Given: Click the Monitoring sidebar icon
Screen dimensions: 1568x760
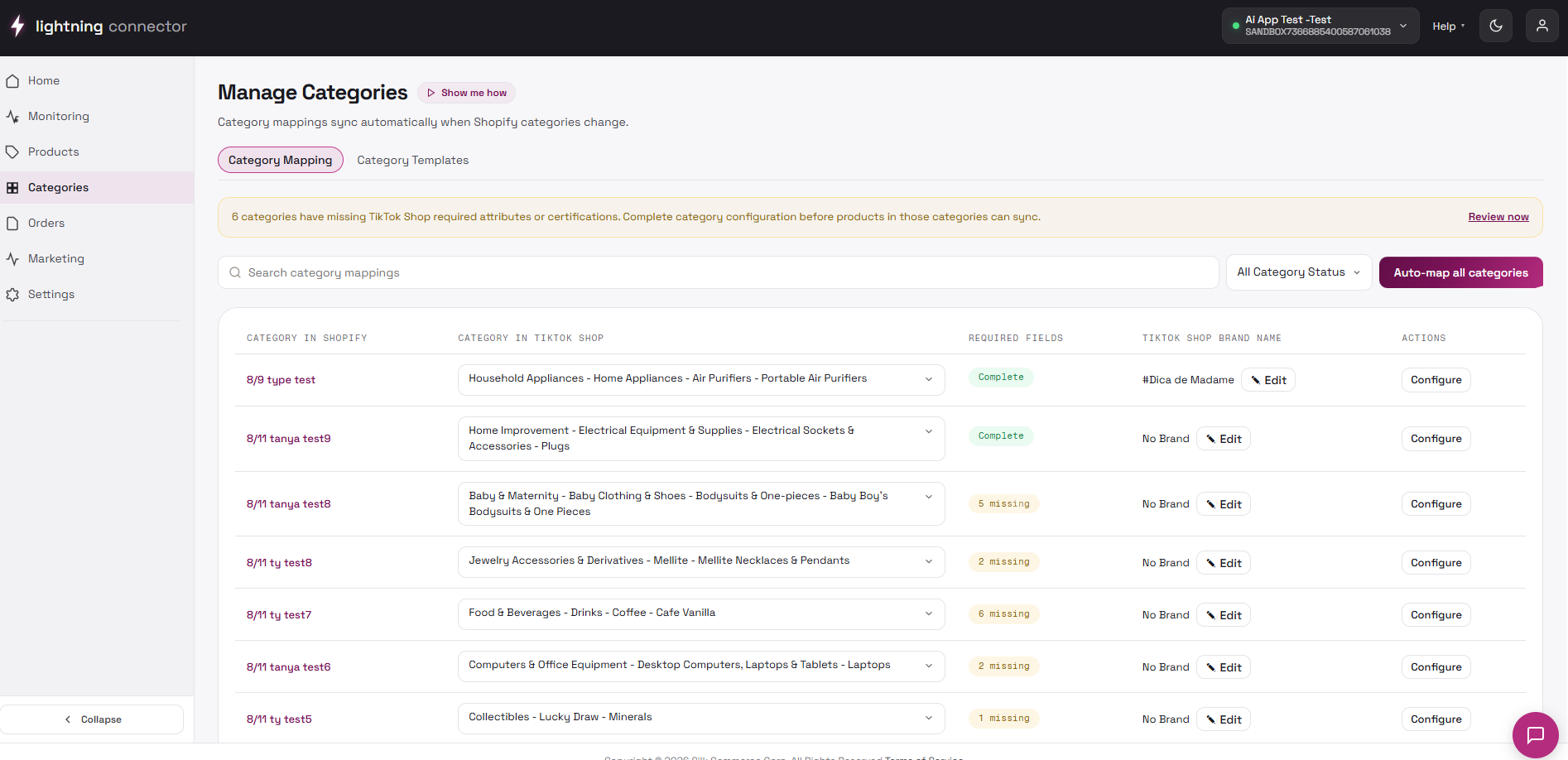Looking at the screenshot, I should pyautogui.click(x=12, y=117).
